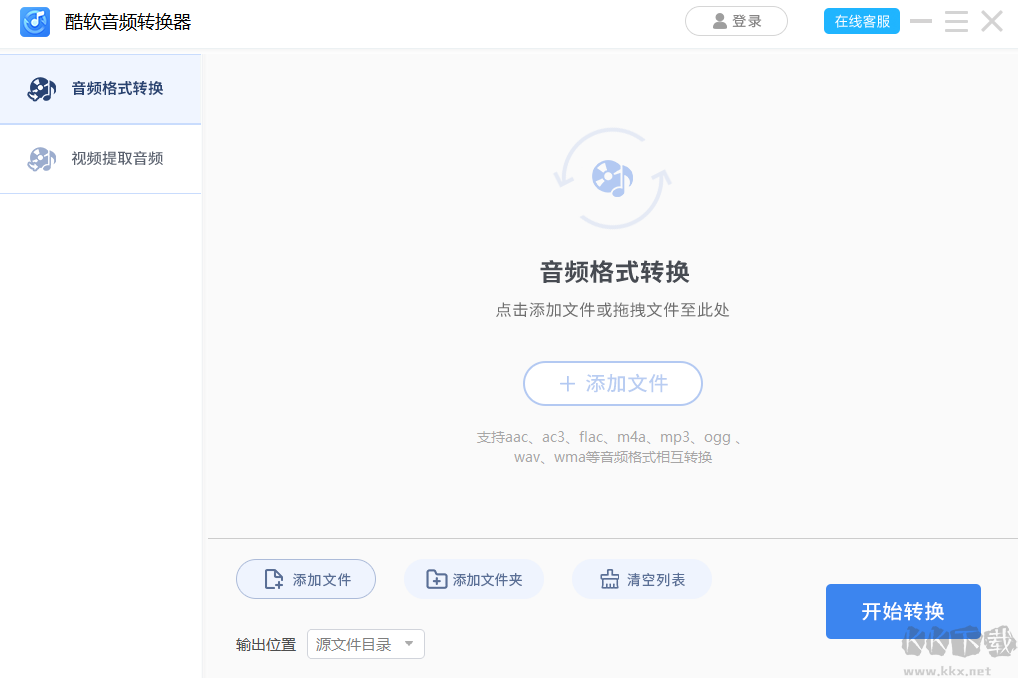Select the 音频格式转换 sidebar icon

pyautogui.click(x=41, y=88)
